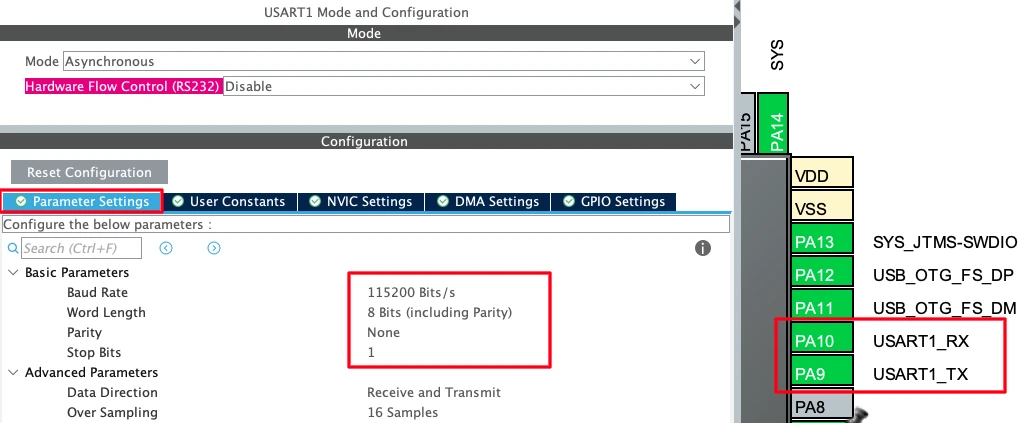Open the DMA Settings tab
Image resolution: width=1034 pixels, height=423 pixels.
pos(488,202)
